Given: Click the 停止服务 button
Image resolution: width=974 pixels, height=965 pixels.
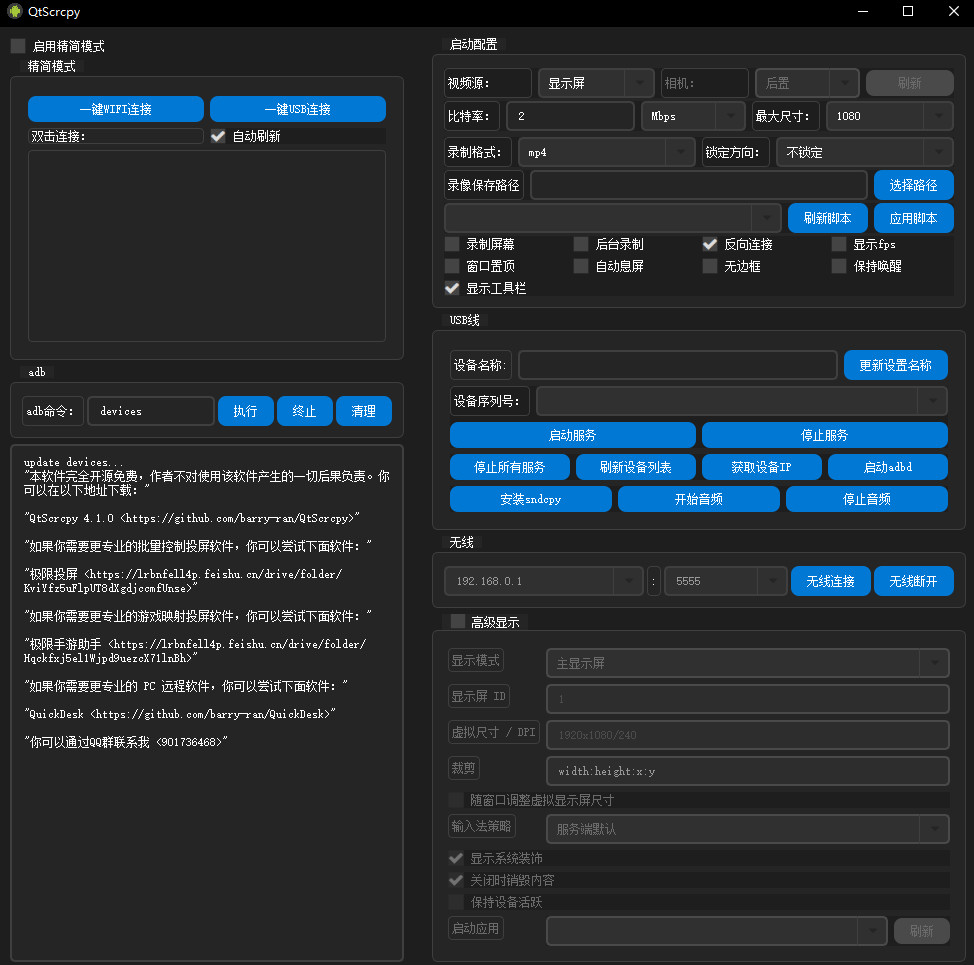Looking at the screenshot, I should [x=824, y=435].
